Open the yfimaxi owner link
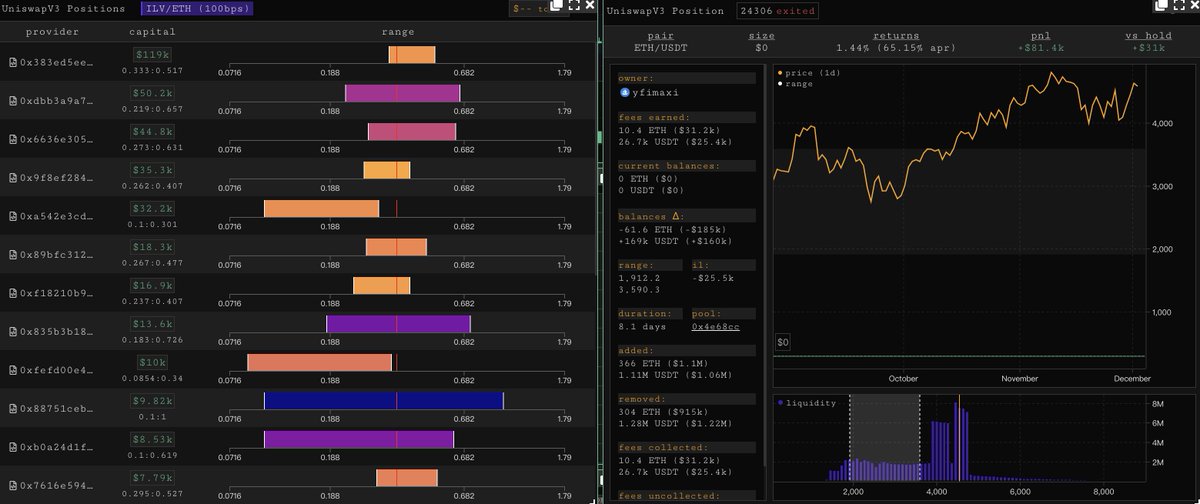 point(655,92)
